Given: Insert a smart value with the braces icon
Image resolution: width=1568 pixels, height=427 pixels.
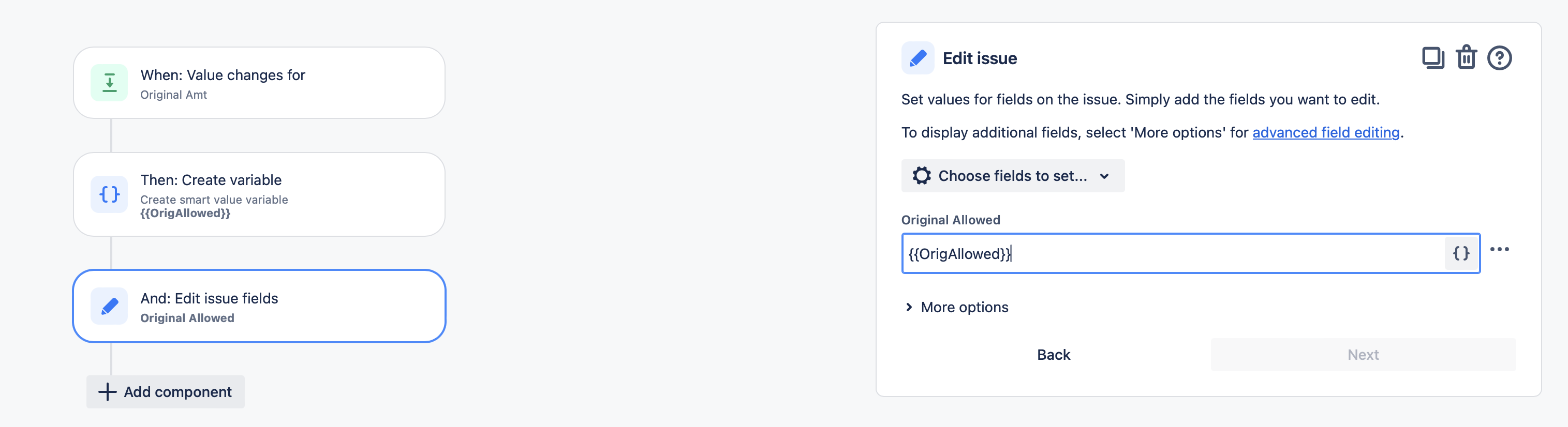Looking at the screenshot, I should tap(1461, 253).
